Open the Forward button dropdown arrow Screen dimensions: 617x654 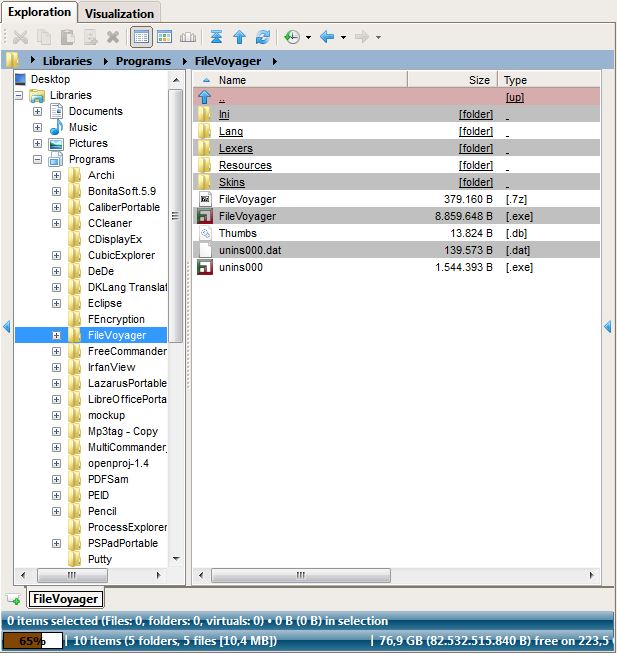click(x=378, y=38)
